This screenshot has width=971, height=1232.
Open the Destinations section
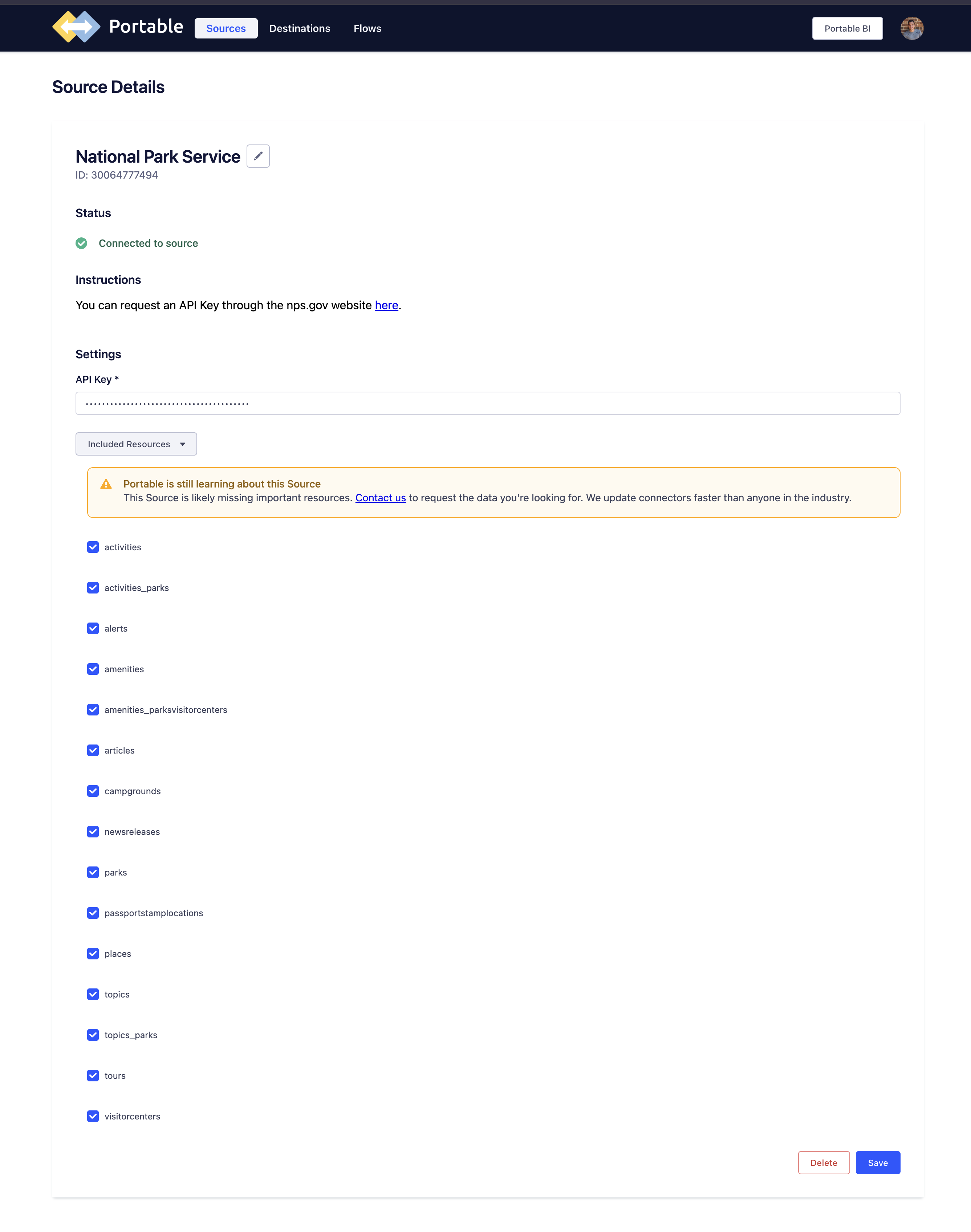pos(300,28)
